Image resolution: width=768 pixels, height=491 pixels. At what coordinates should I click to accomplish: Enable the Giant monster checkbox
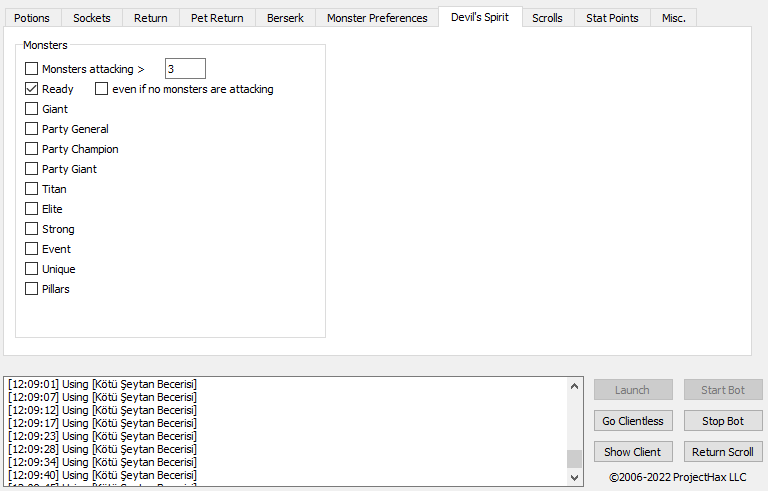click(32, 109)
